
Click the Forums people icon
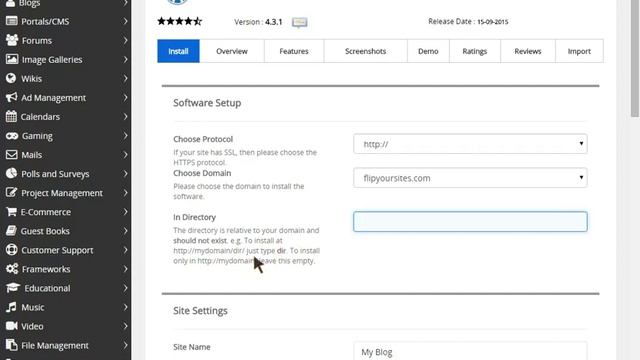12,40
